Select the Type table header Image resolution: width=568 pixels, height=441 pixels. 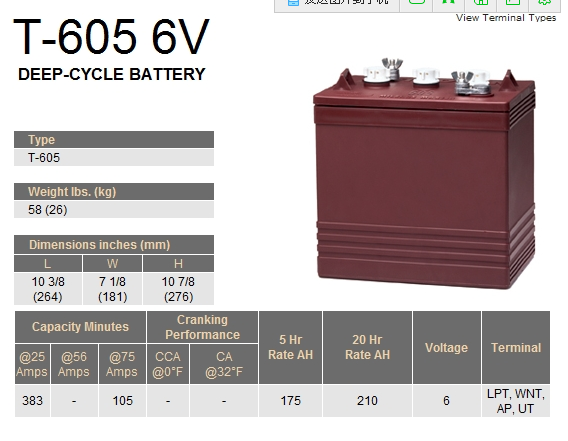[x=114, y=140]
